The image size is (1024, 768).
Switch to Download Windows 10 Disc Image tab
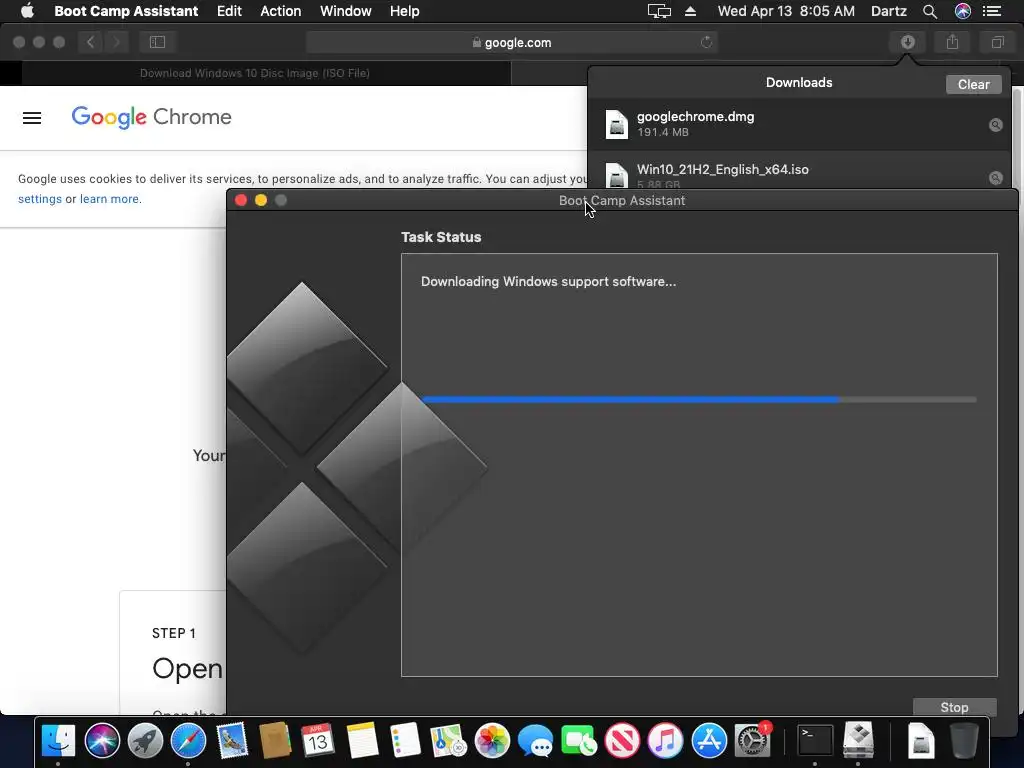click(255, 73)
